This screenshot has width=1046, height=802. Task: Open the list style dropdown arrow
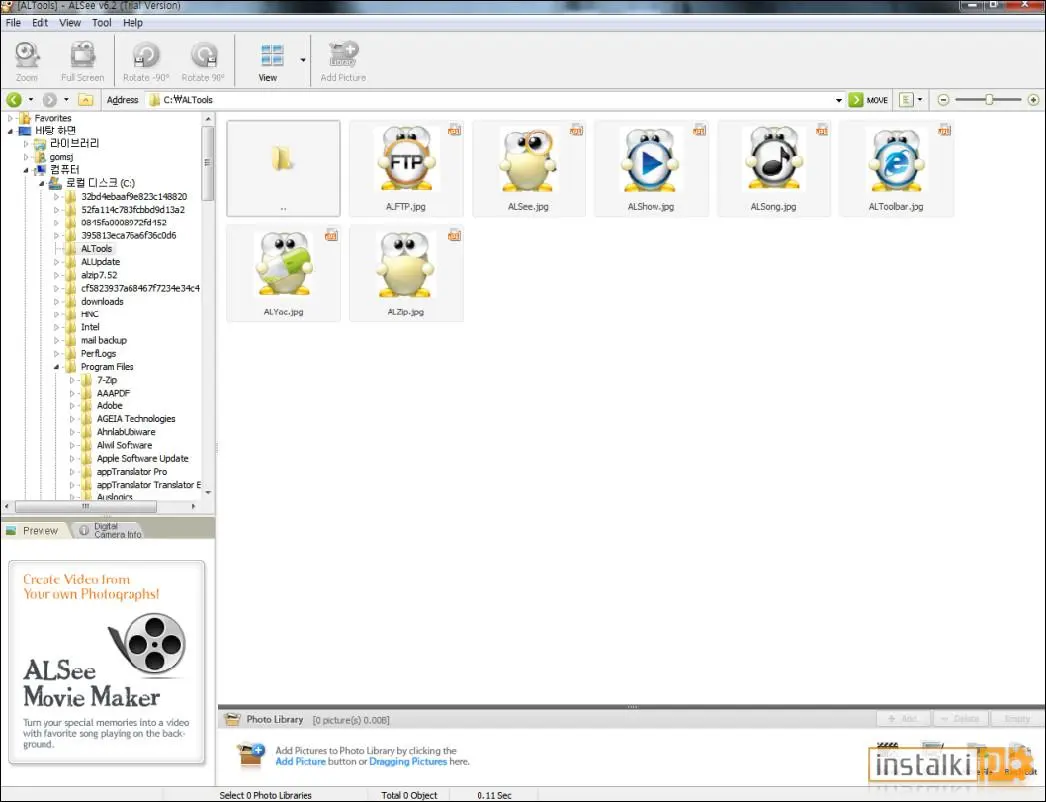click(x=920, y=100)
